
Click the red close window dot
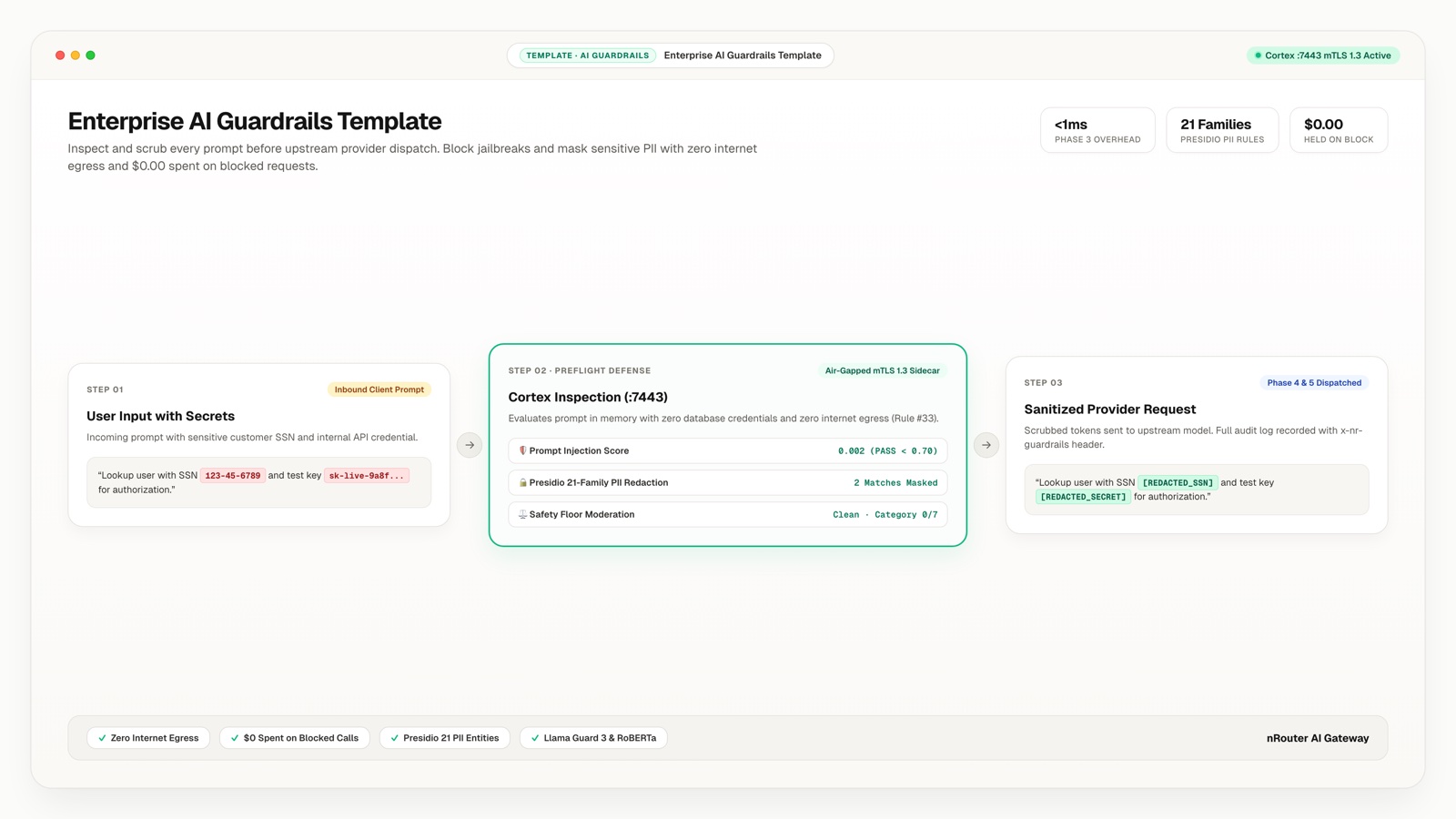[60, 56]
